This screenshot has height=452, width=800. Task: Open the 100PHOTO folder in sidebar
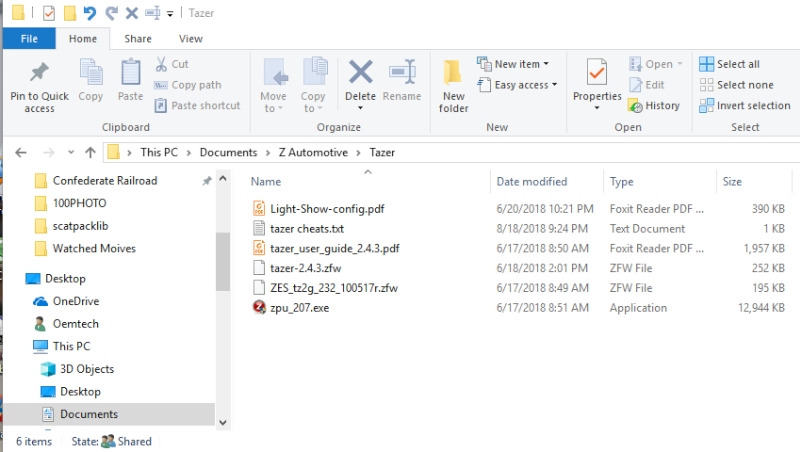(80, 203)
